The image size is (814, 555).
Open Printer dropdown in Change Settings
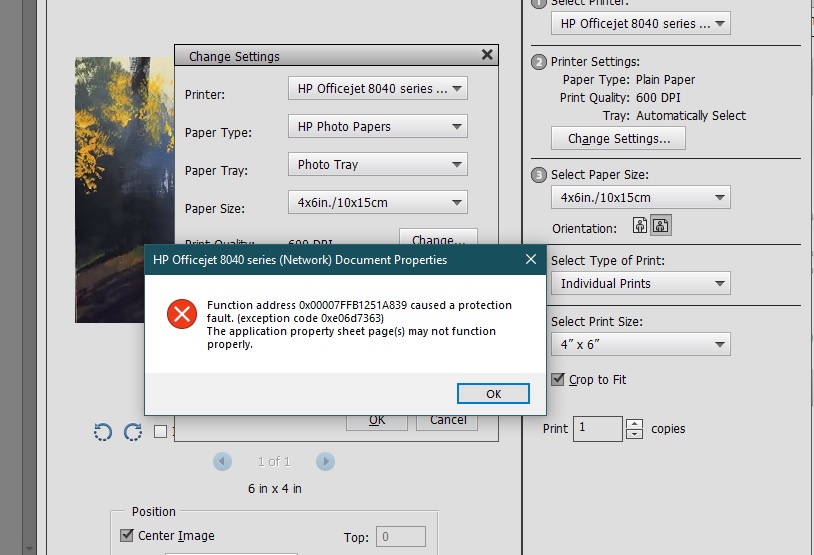coord(378,88)
